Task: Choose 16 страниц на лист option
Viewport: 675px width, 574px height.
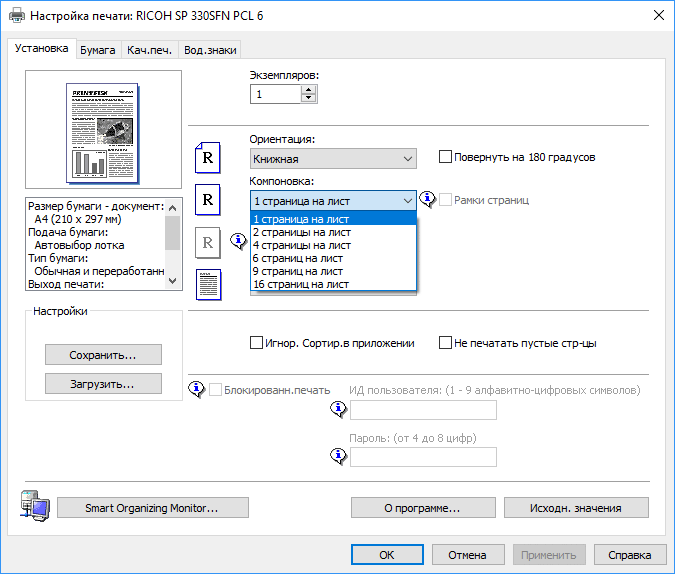Action: [x=302, y=284]
